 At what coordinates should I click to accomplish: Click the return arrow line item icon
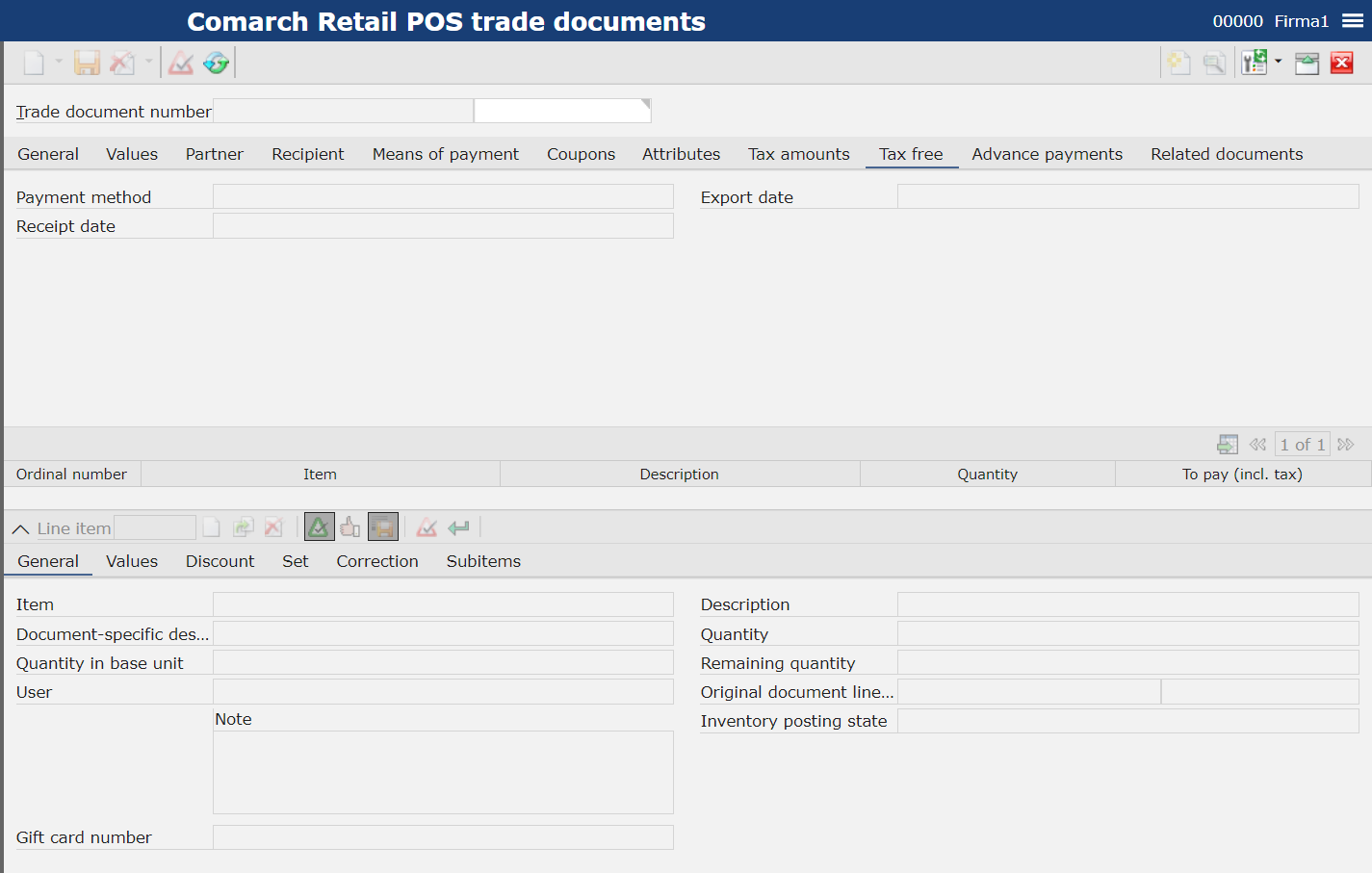pyautogui.click(x=458, y=527)
